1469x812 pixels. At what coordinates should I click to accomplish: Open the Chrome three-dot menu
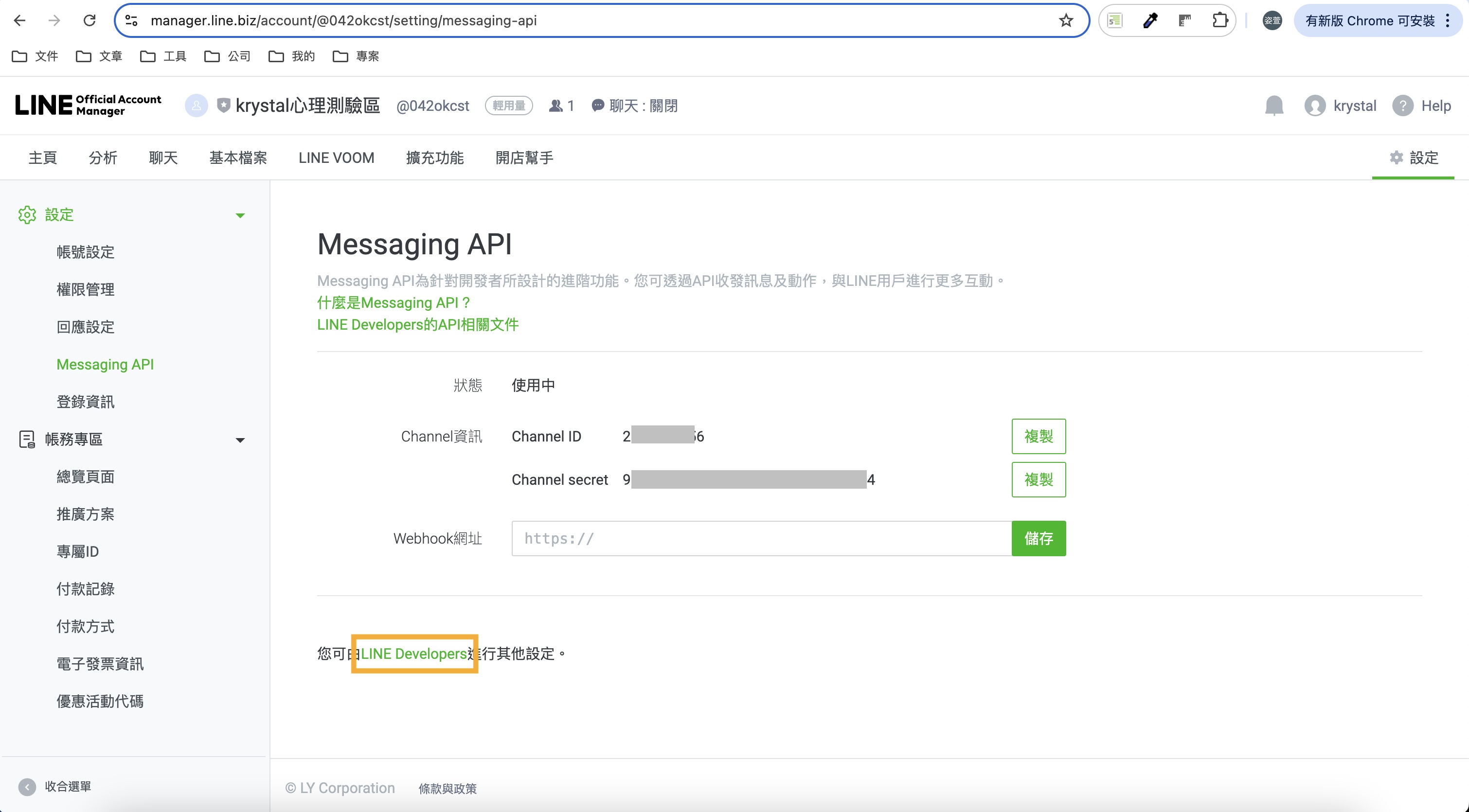tap(1447, 21)
